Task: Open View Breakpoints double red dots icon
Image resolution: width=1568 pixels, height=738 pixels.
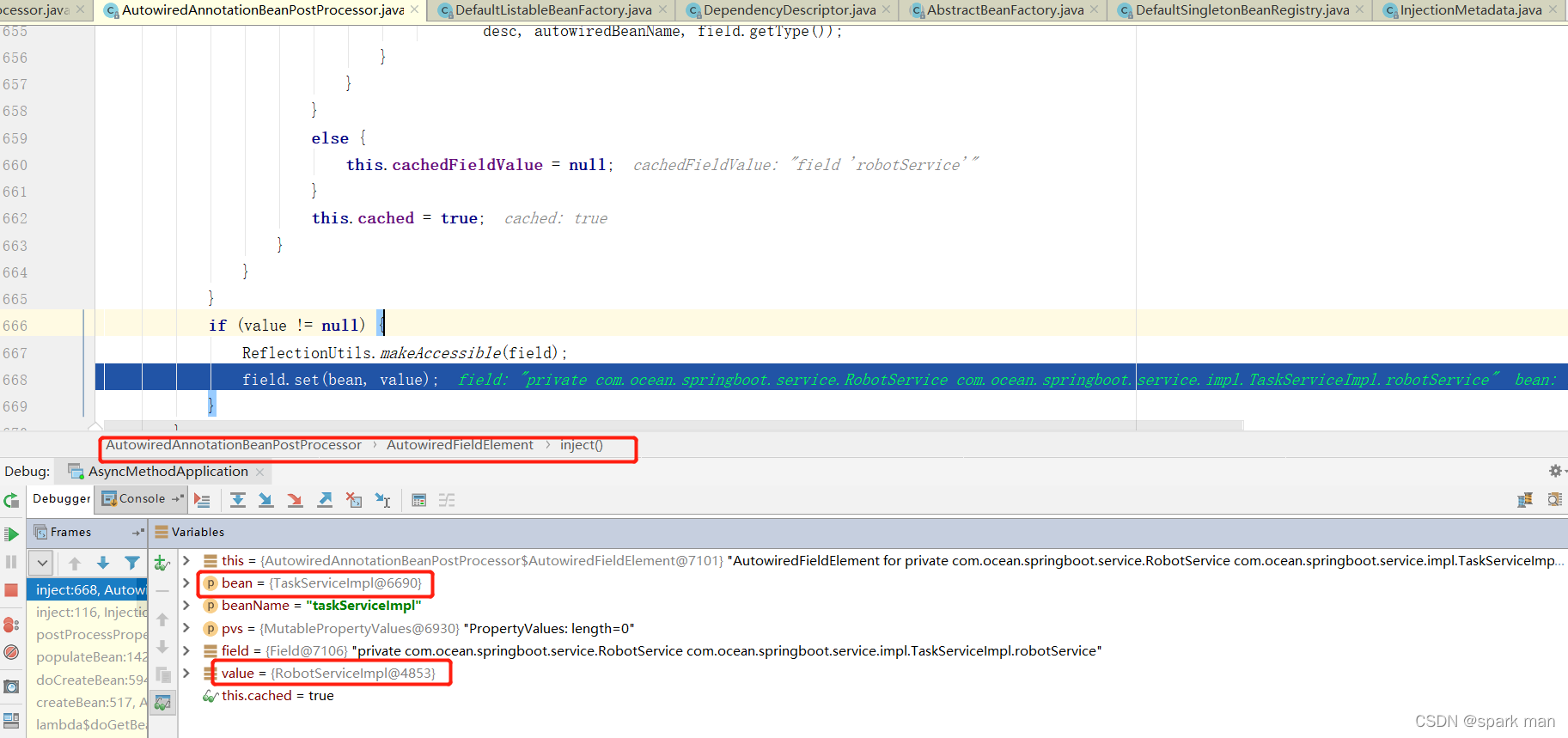Action: point(11,625)
